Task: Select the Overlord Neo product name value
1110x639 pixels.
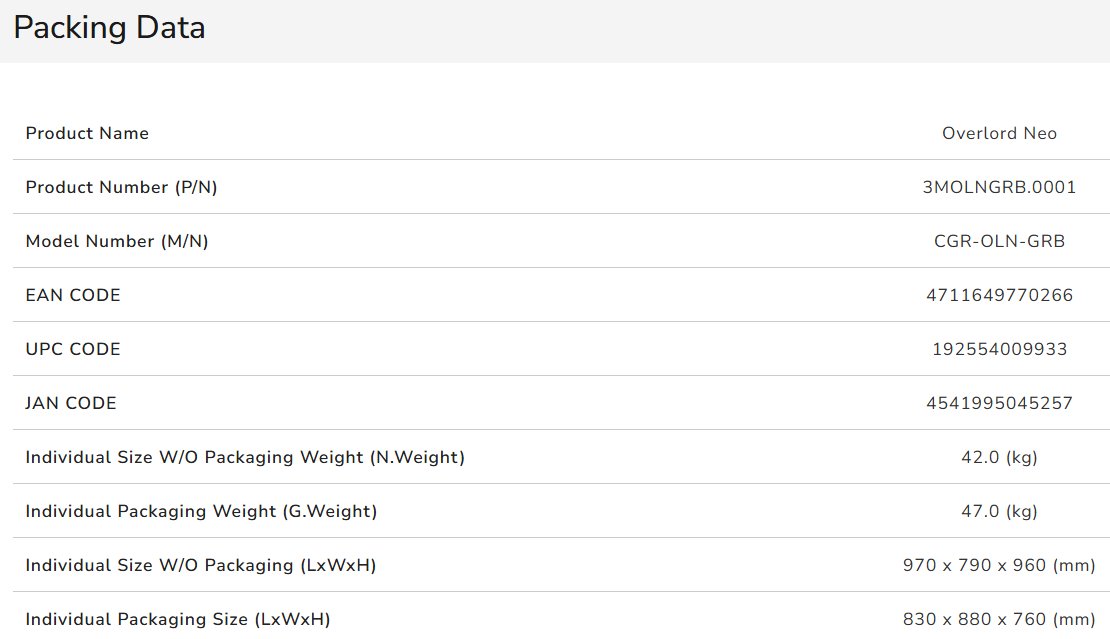Action: 999,133
